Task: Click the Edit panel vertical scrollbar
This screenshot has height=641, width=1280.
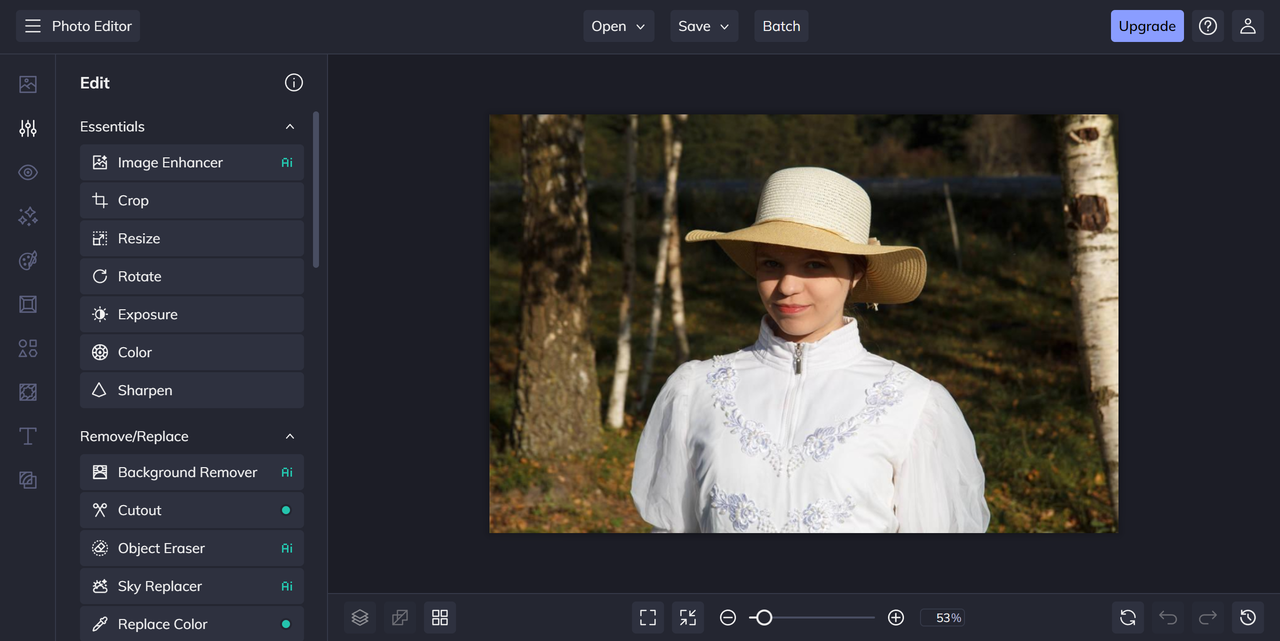Action: pos(316,190)
